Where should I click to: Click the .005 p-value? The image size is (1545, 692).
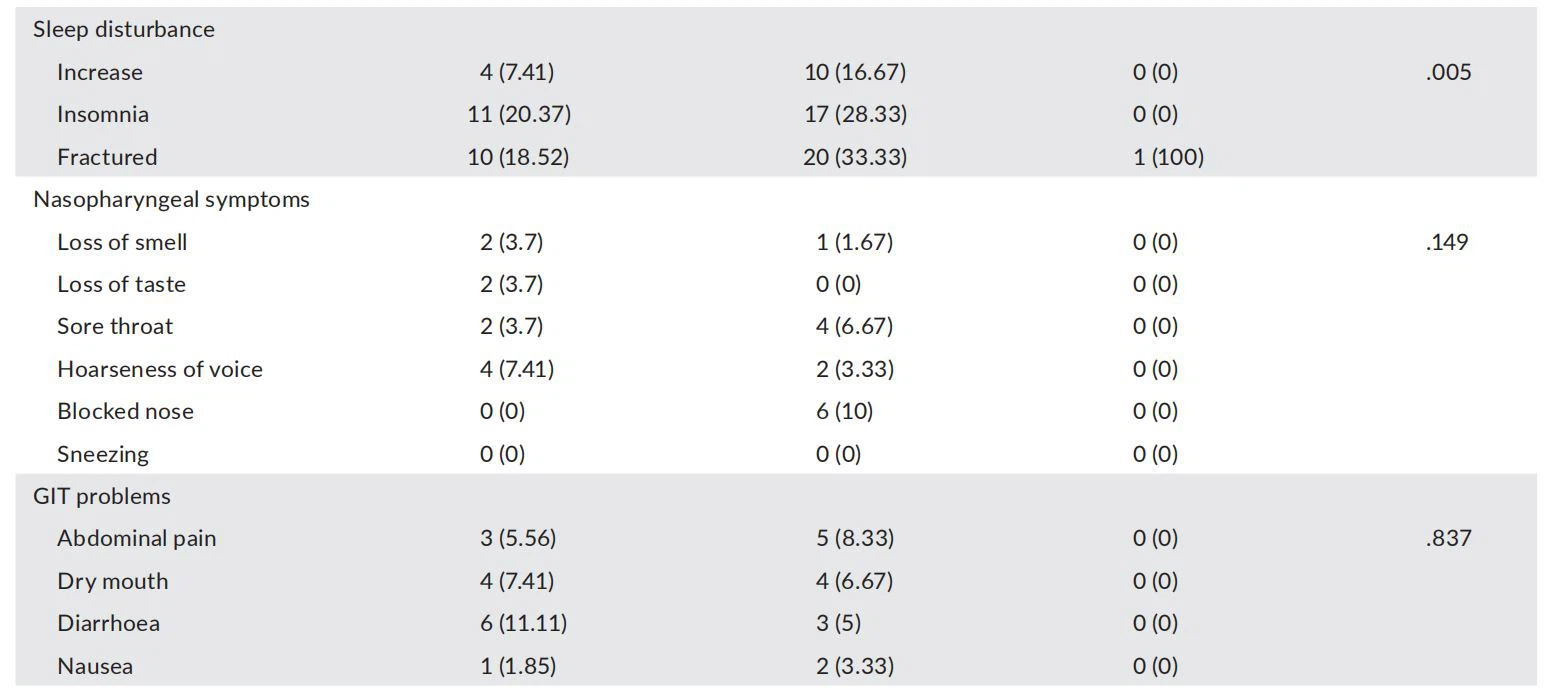pyautogui.click(x=1448, y=73)
